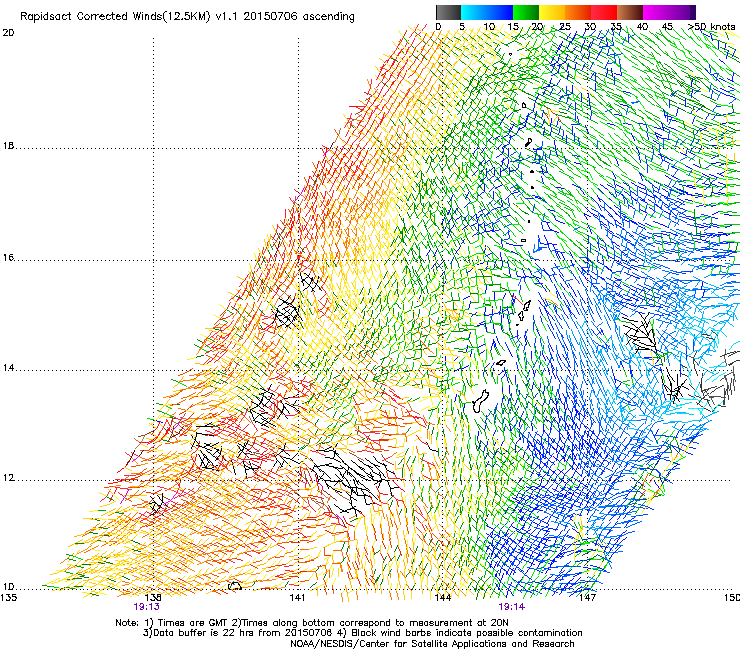Click the blue 10-15 knots legend swatch

point(499,12)
